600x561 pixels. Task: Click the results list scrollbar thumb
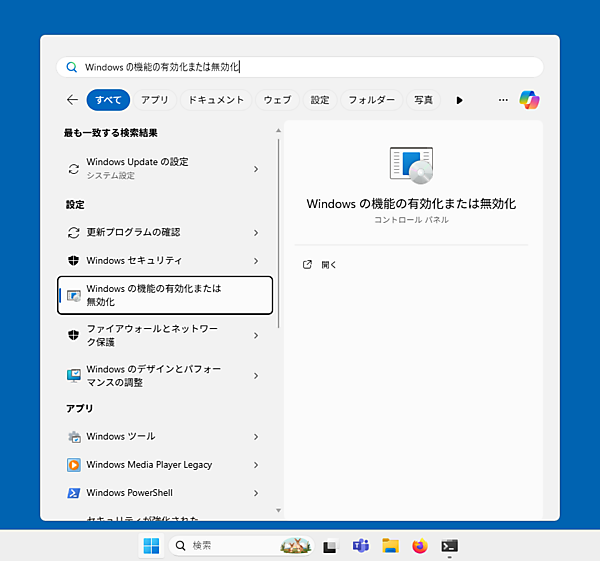[278, 233]
